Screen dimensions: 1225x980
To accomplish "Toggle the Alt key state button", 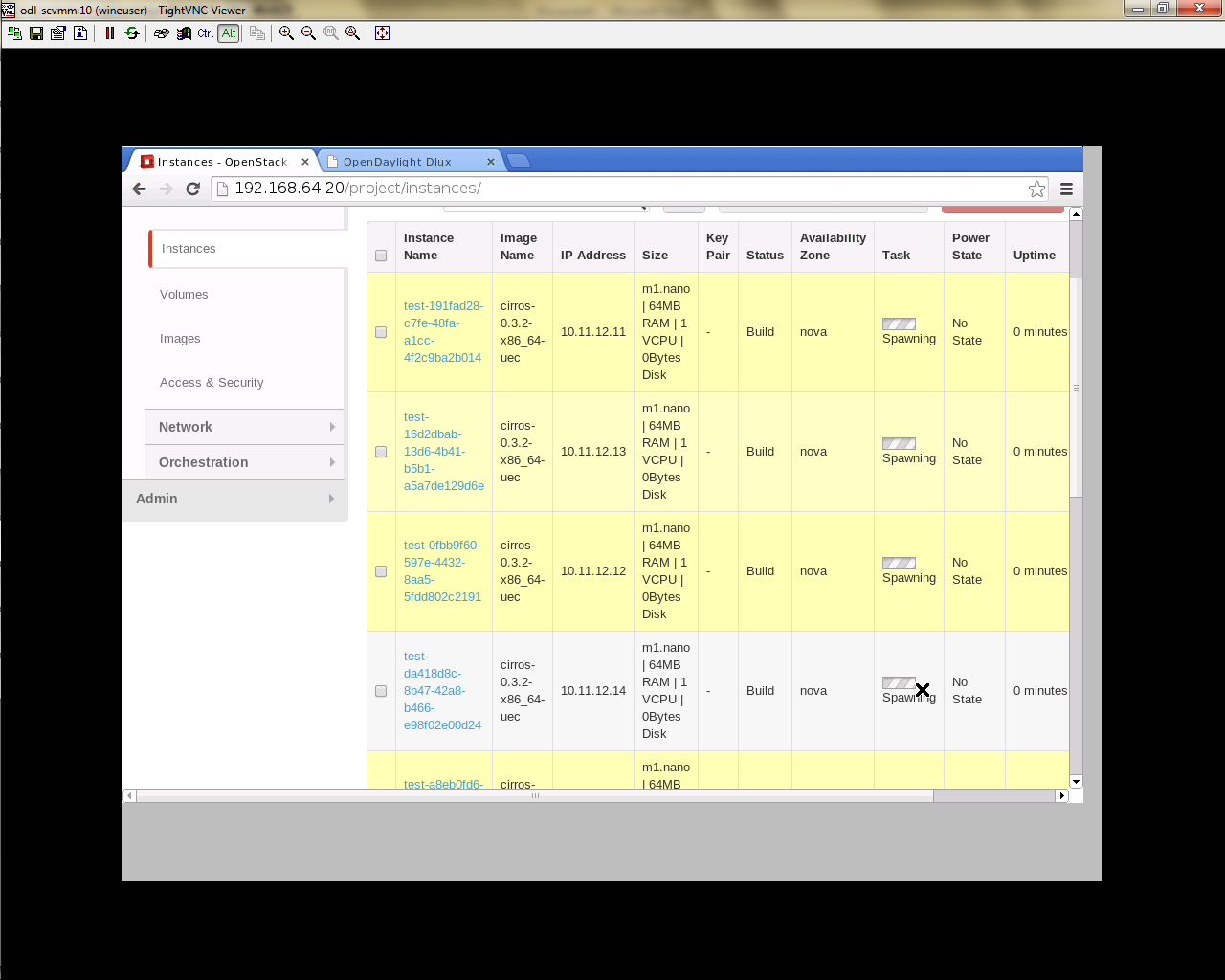I will click(x=229, y=33).
